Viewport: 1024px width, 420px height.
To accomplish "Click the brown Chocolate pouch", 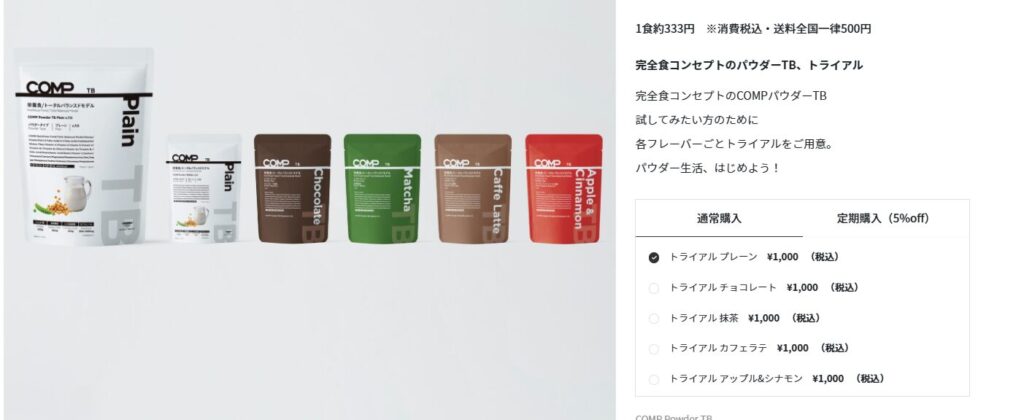I will 293,188.
